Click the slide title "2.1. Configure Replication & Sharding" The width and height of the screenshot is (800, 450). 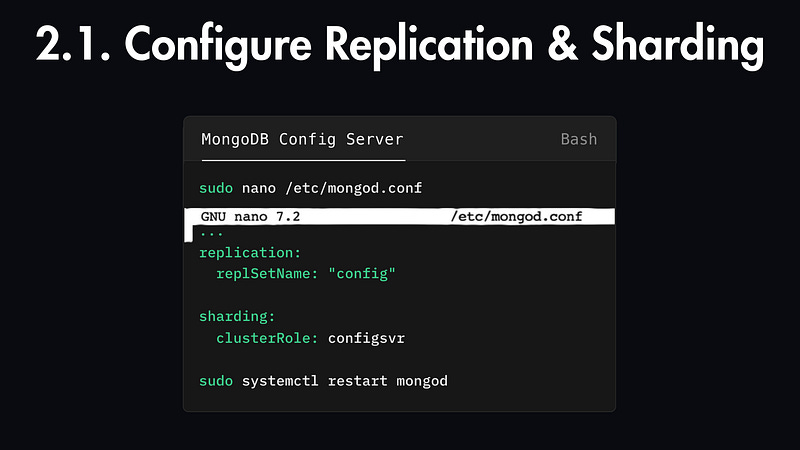400,45
